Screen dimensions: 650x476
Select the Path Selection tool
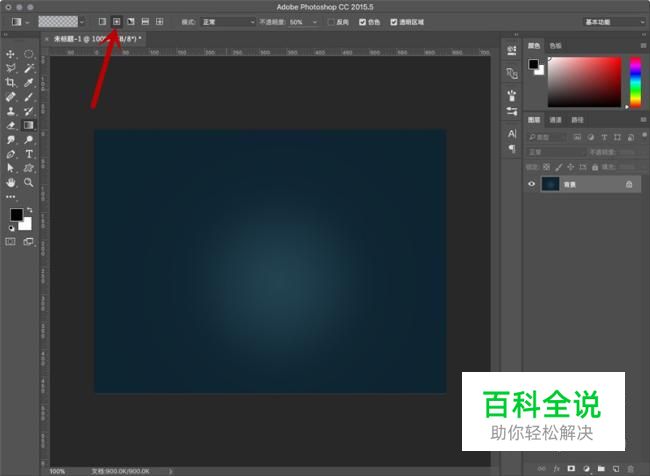point(11,168)
